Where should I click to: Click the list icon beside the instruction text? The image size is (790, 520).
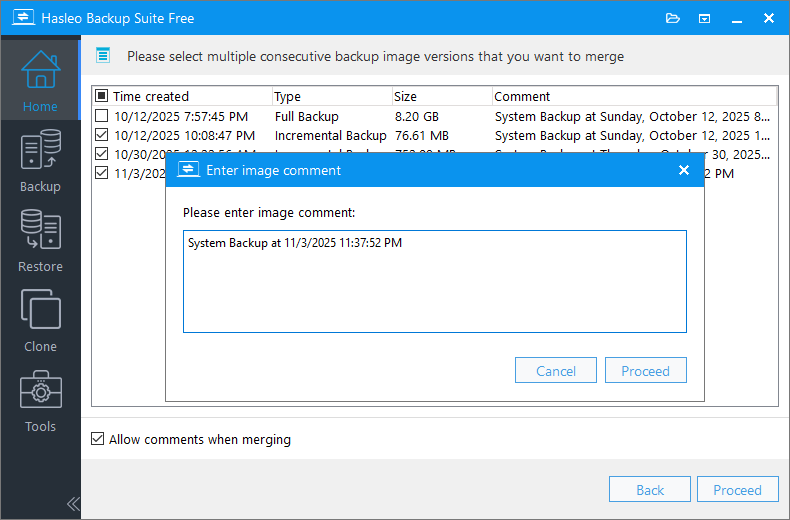coord(102,56)
